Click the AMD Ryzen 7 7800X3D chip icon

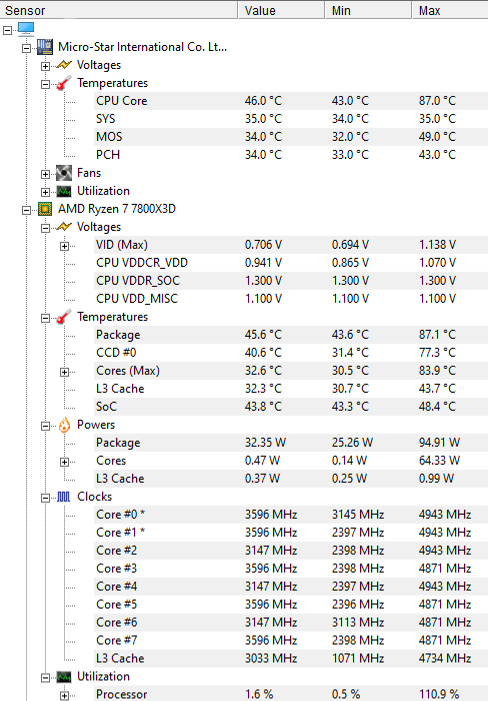pyautogui.click(x=45, y=209)
